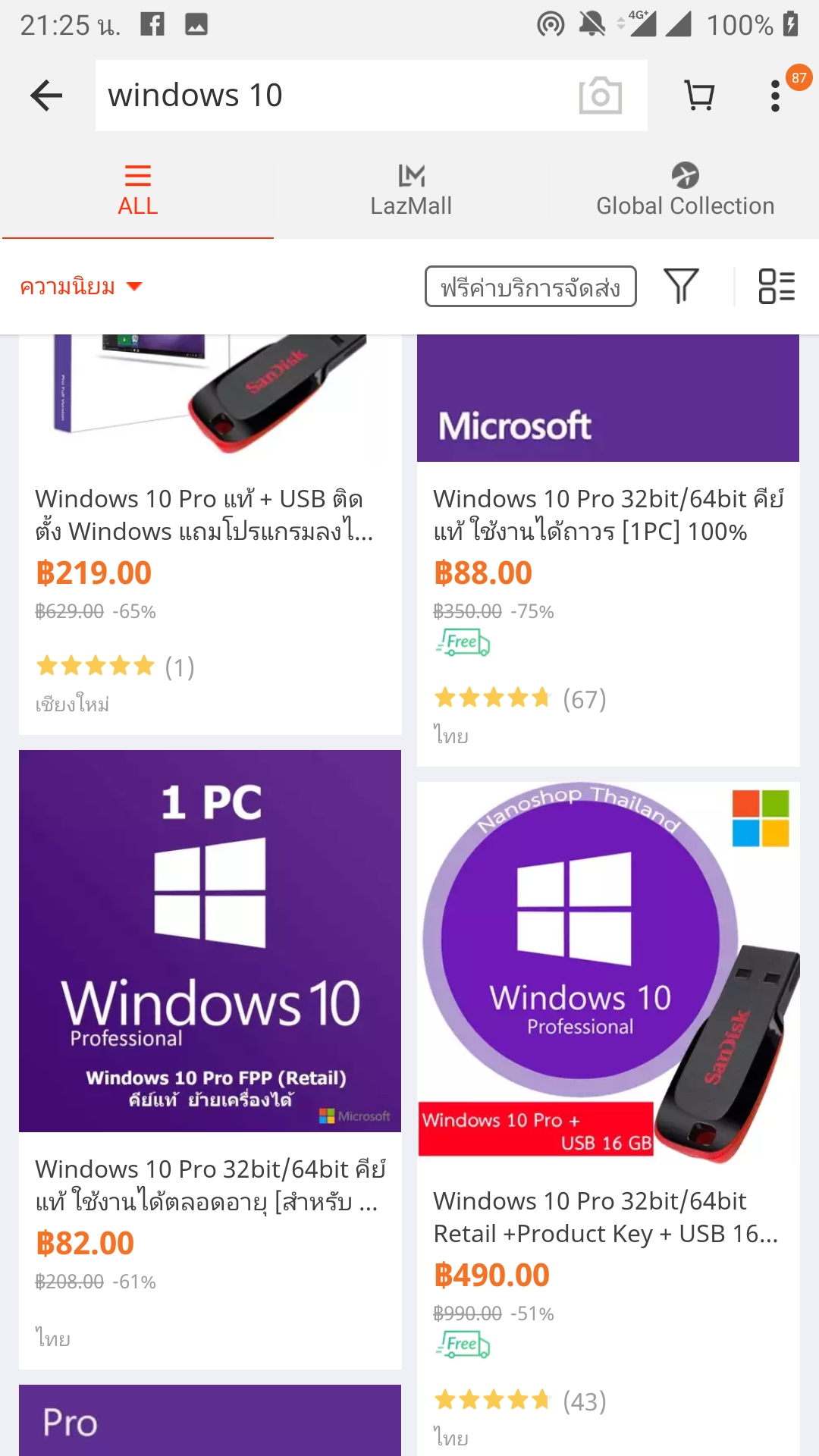Viewport: 819px width, 1456px height.
Task: Tap the back arrow icon
Action: tap(46, 96)
